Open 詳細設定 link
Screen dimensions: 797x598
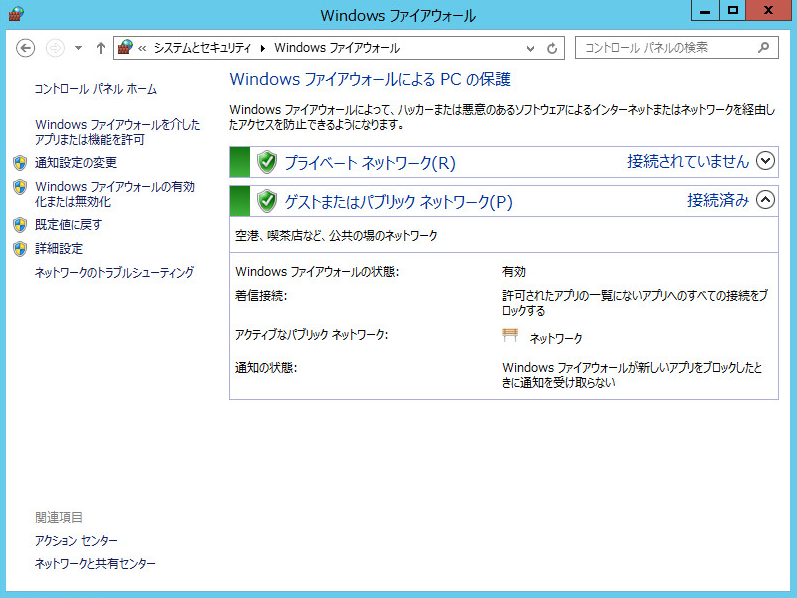59,249
